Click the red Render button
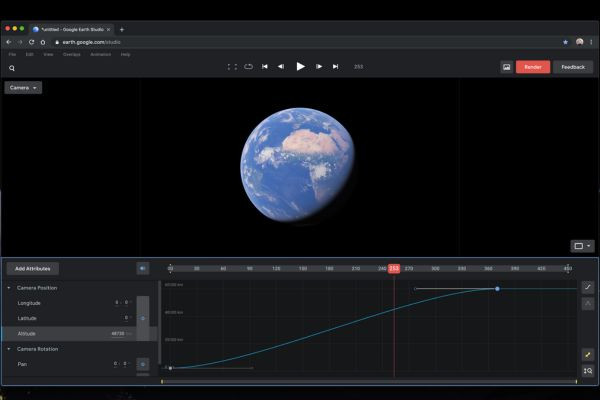Viewport: 600px width, 400px height. pyautogui.click(x=533, y=67)
